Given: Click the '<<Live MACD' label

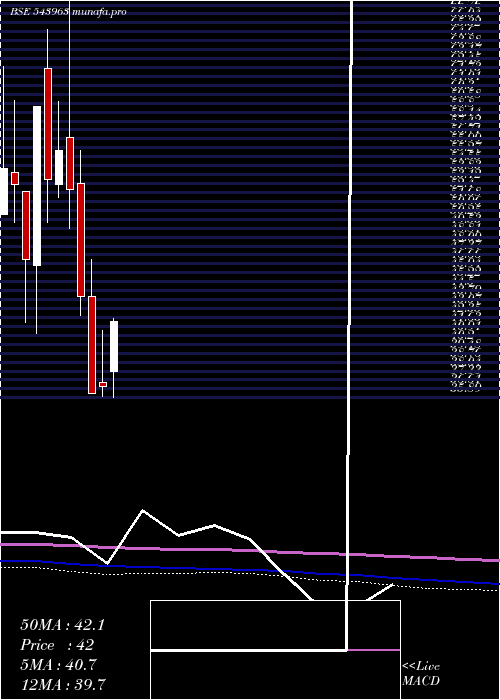Looking at the screenshot, I should click(421, 674).
